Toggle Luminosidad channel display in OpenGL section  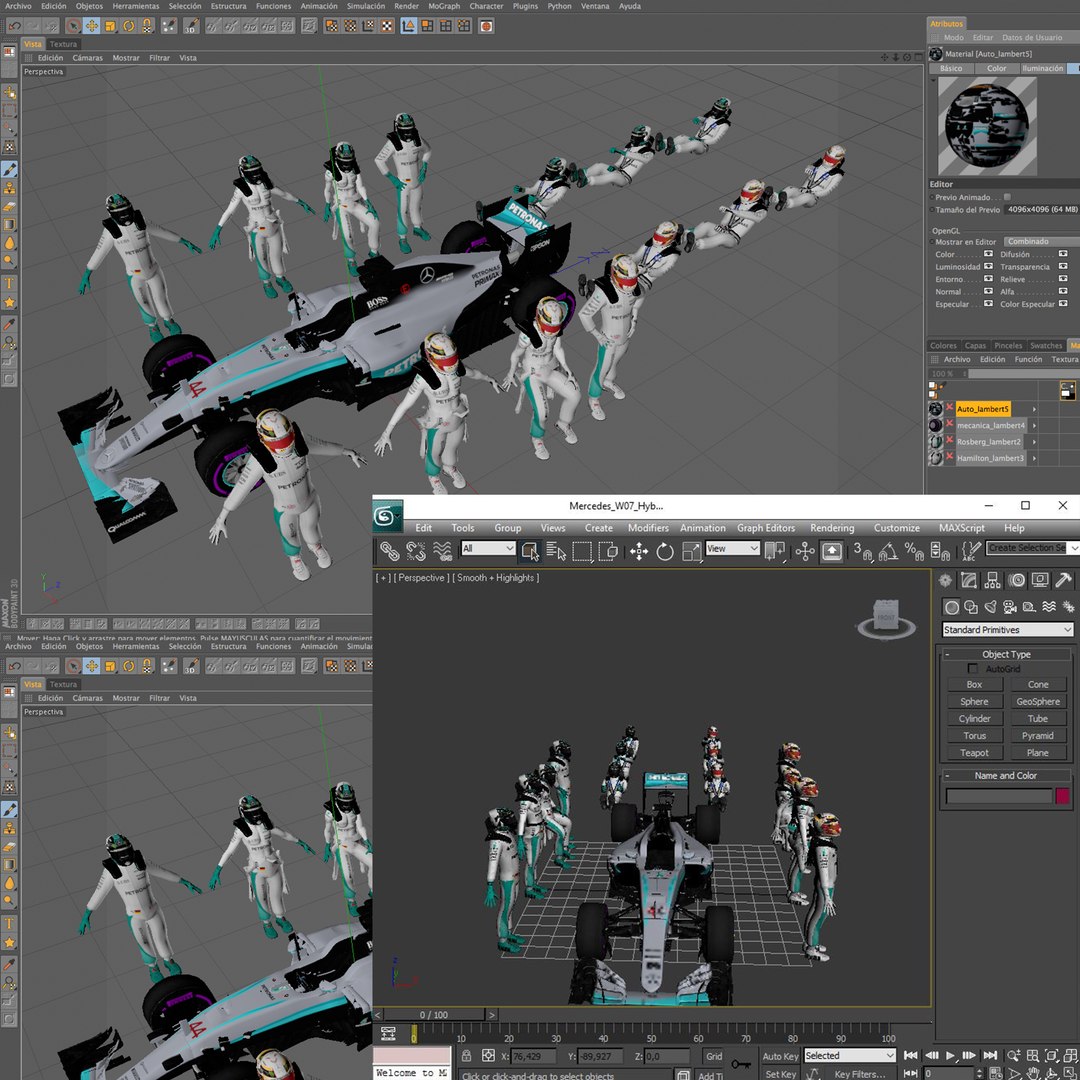988,267
